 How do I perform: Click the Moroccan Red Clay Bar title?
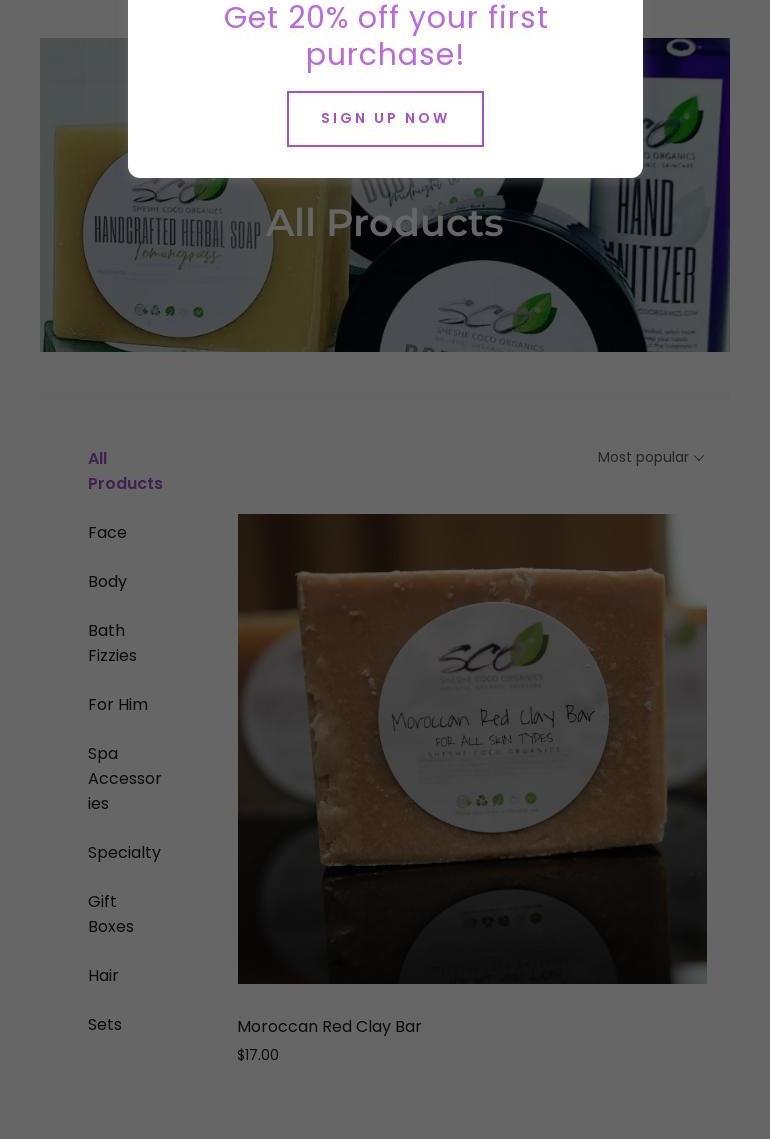(x=329, y=1026)
